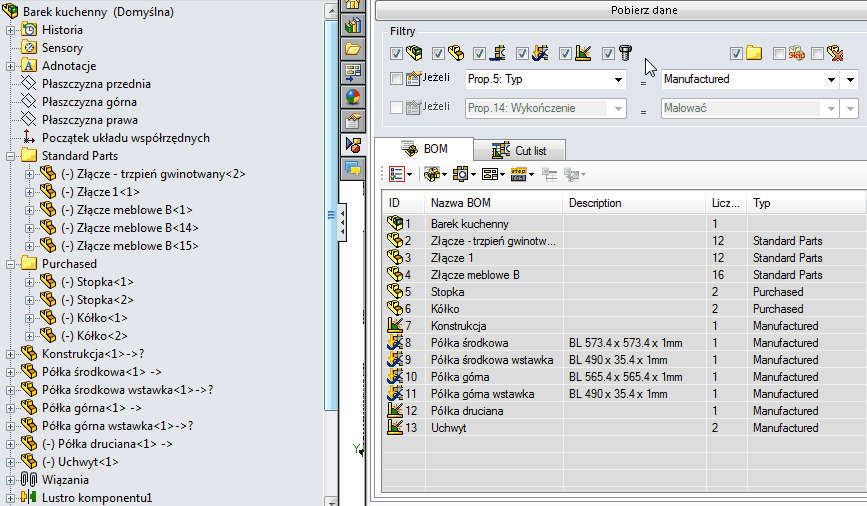Sort by the Nazwa BOM column header
This screenshot has width=867, height=506.
point(493,203)
